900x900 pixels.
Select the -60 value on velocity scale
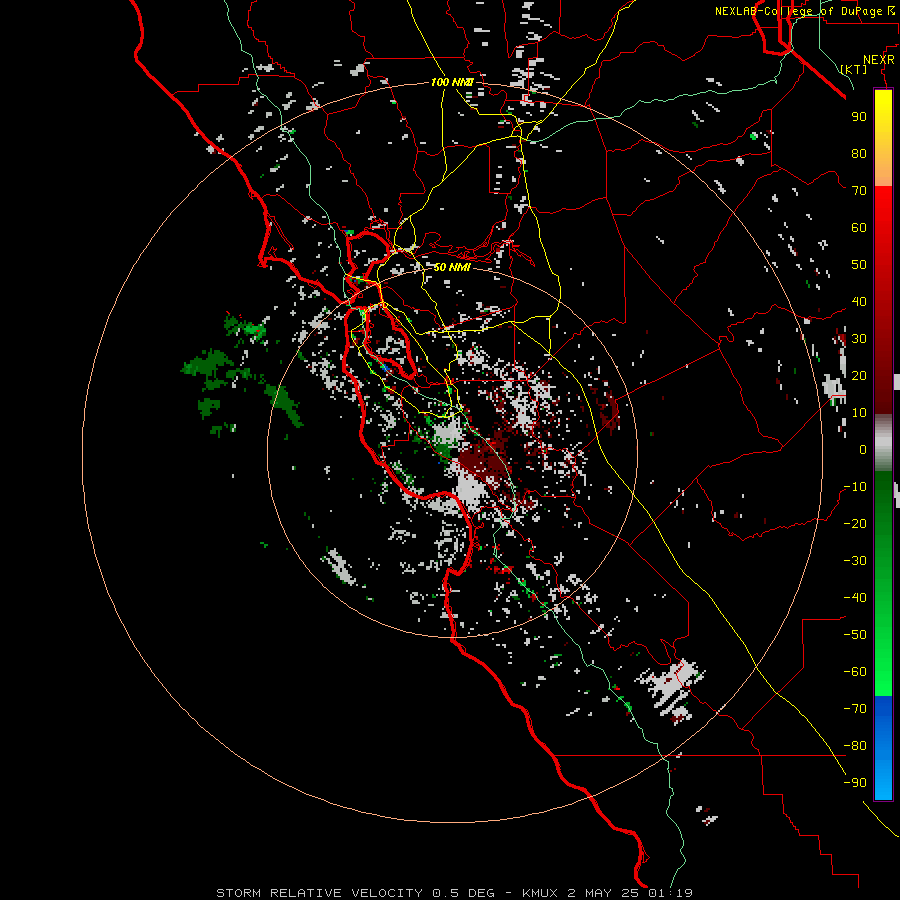(x=855, y=672)
